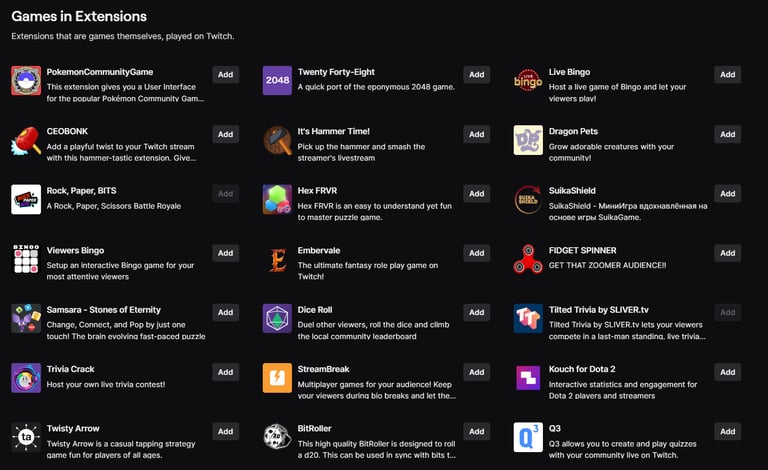Add the Q3 extension
Image resolution: width=768 pixels, height=470 pixels.
click(727, 431)
